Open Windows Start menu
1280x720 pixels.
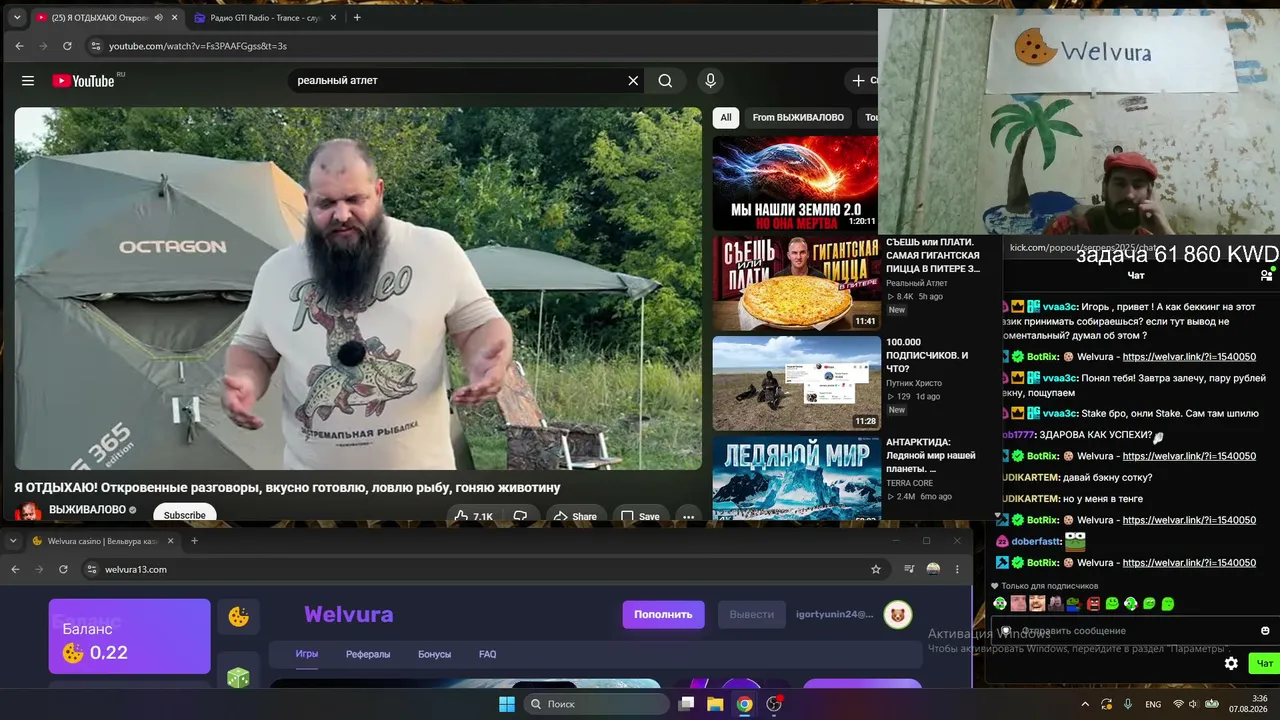(x=507, y=704)
